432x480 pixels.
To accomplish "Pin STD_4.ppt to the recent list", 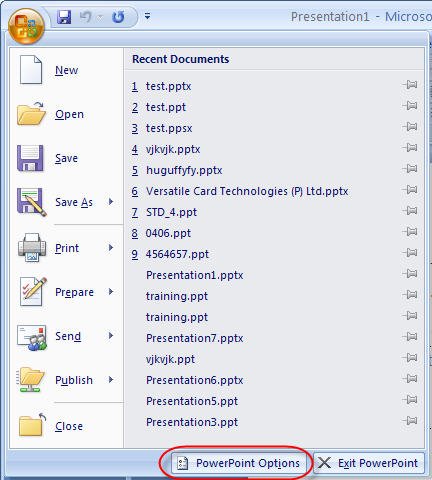I will tap(410, 211).
